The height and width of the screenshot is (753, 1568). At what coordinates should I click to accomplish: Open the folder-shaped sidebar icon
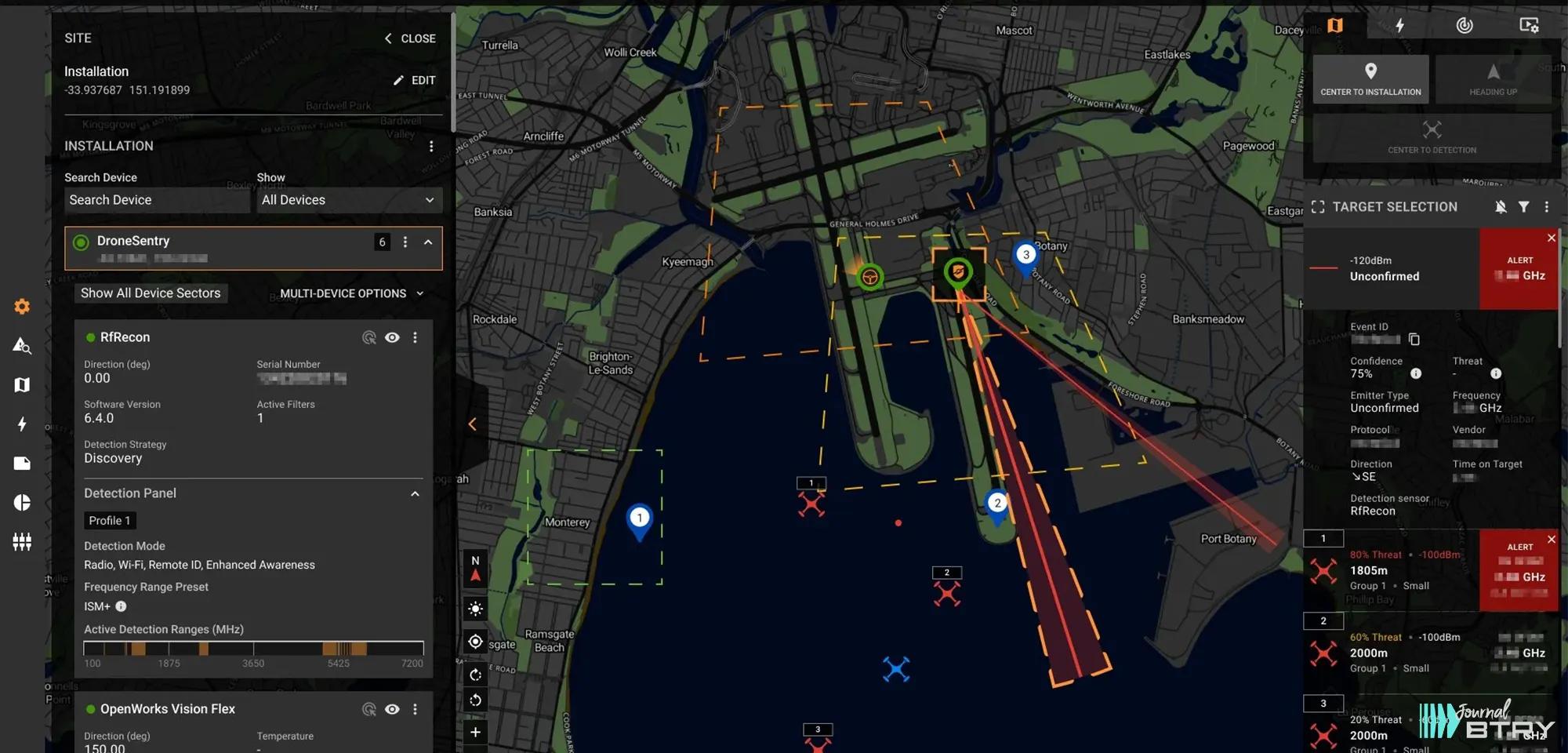[22, 463]
